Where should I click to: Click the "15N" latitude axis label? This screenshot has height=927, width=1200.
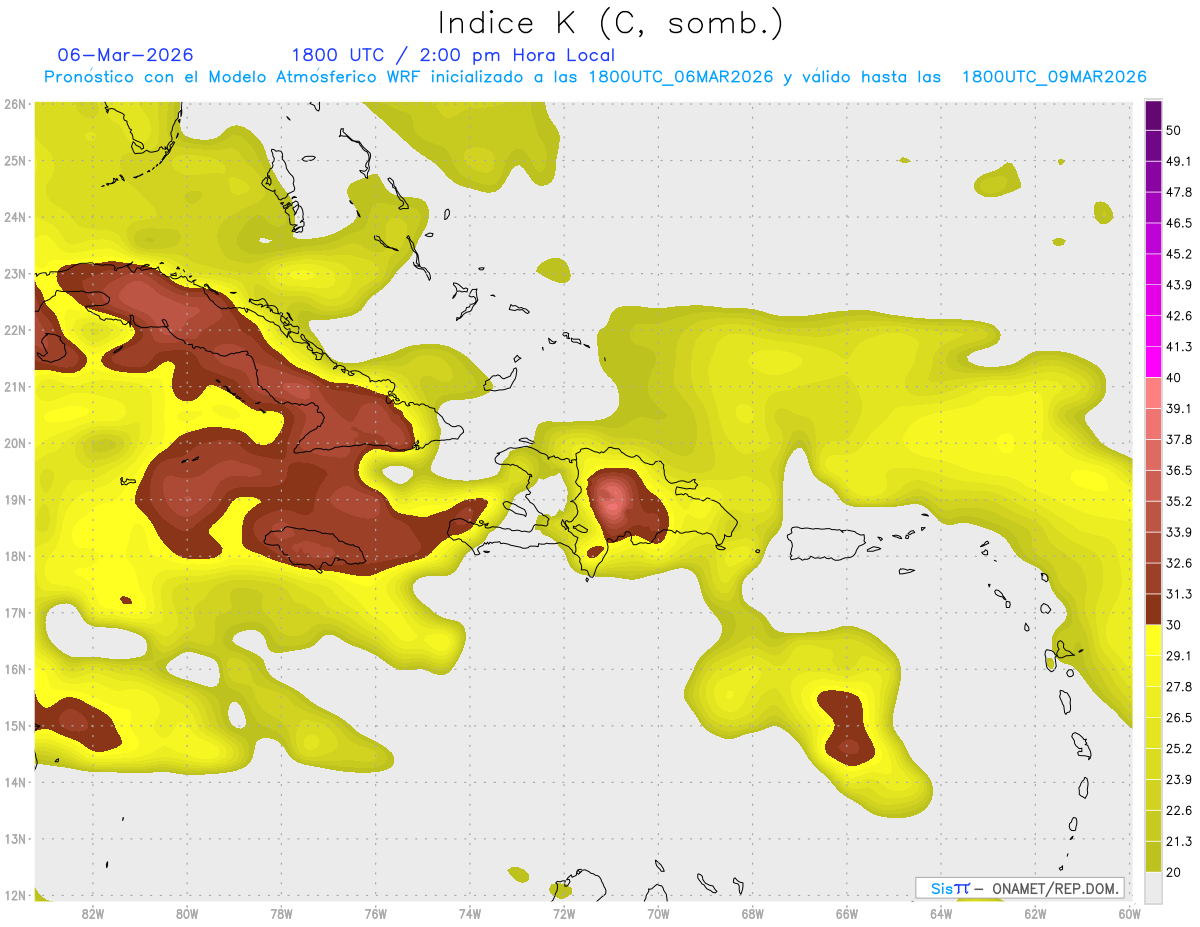coord(14,726)
